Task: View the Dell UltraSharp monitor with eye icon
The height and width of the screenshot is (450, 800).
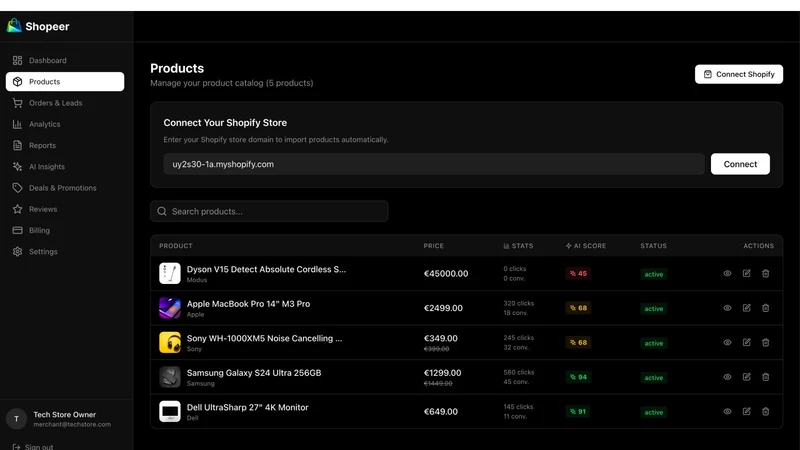Action: (x=728, y=412)
